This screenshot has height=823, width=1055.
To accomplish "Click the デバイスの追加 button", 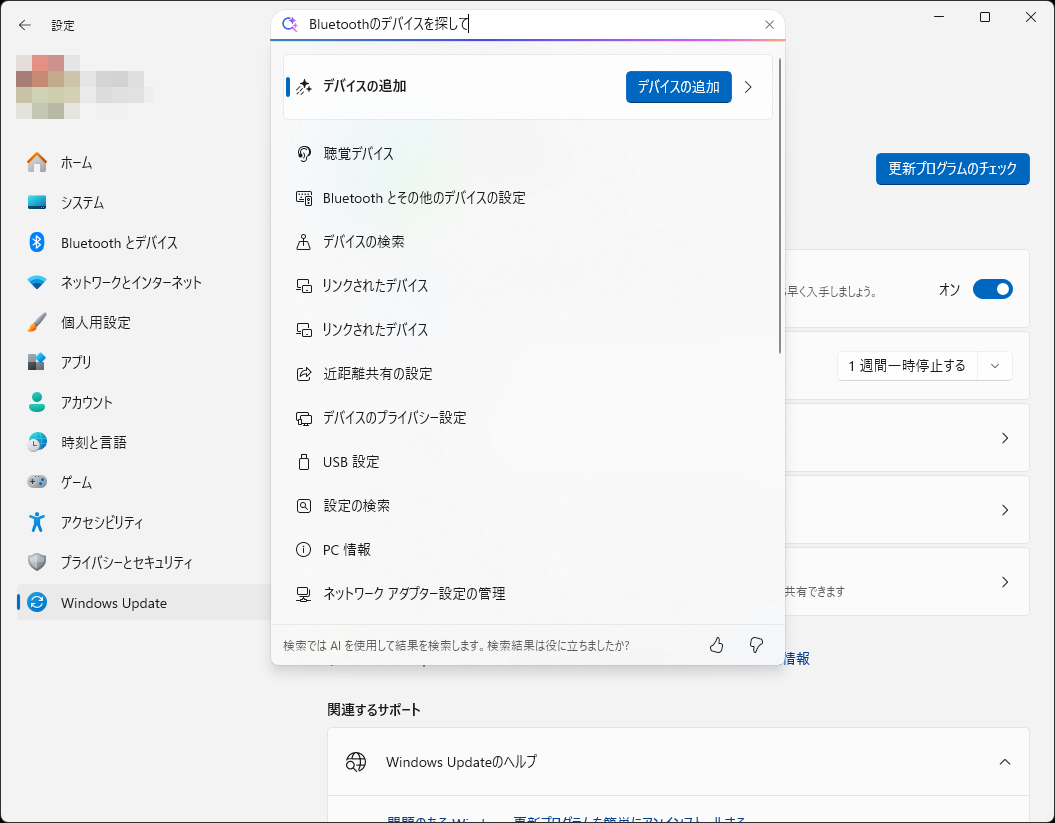I will pos(678,87).
